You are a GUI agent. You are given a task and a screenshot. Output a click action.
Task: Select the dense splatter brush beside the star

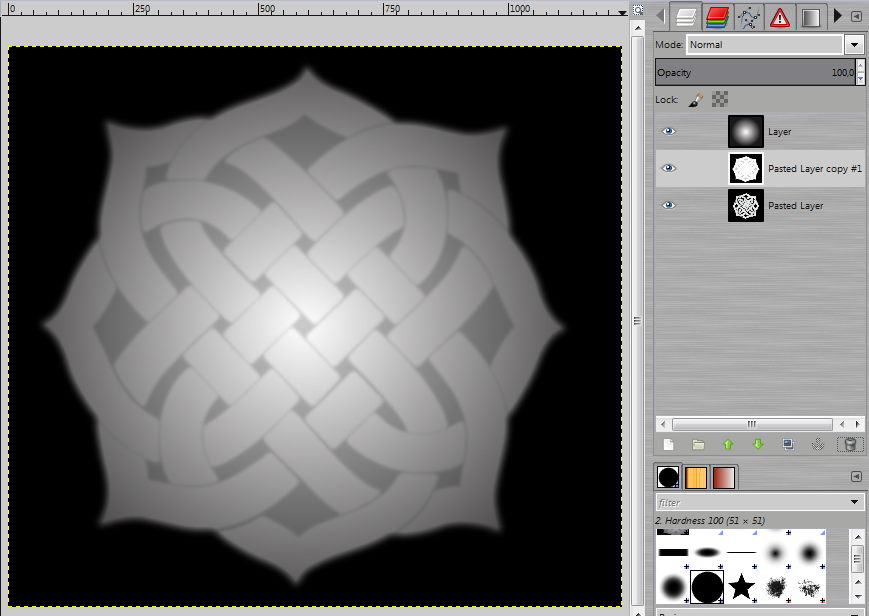(776, 588)
